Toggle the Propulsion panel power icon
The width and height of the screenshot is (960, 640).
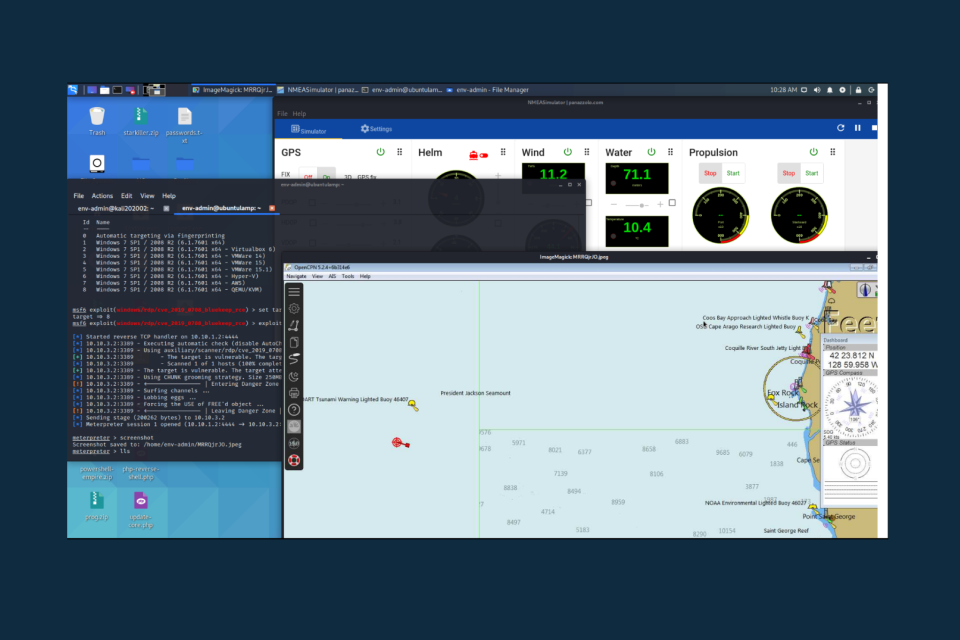tap(814, 152)
